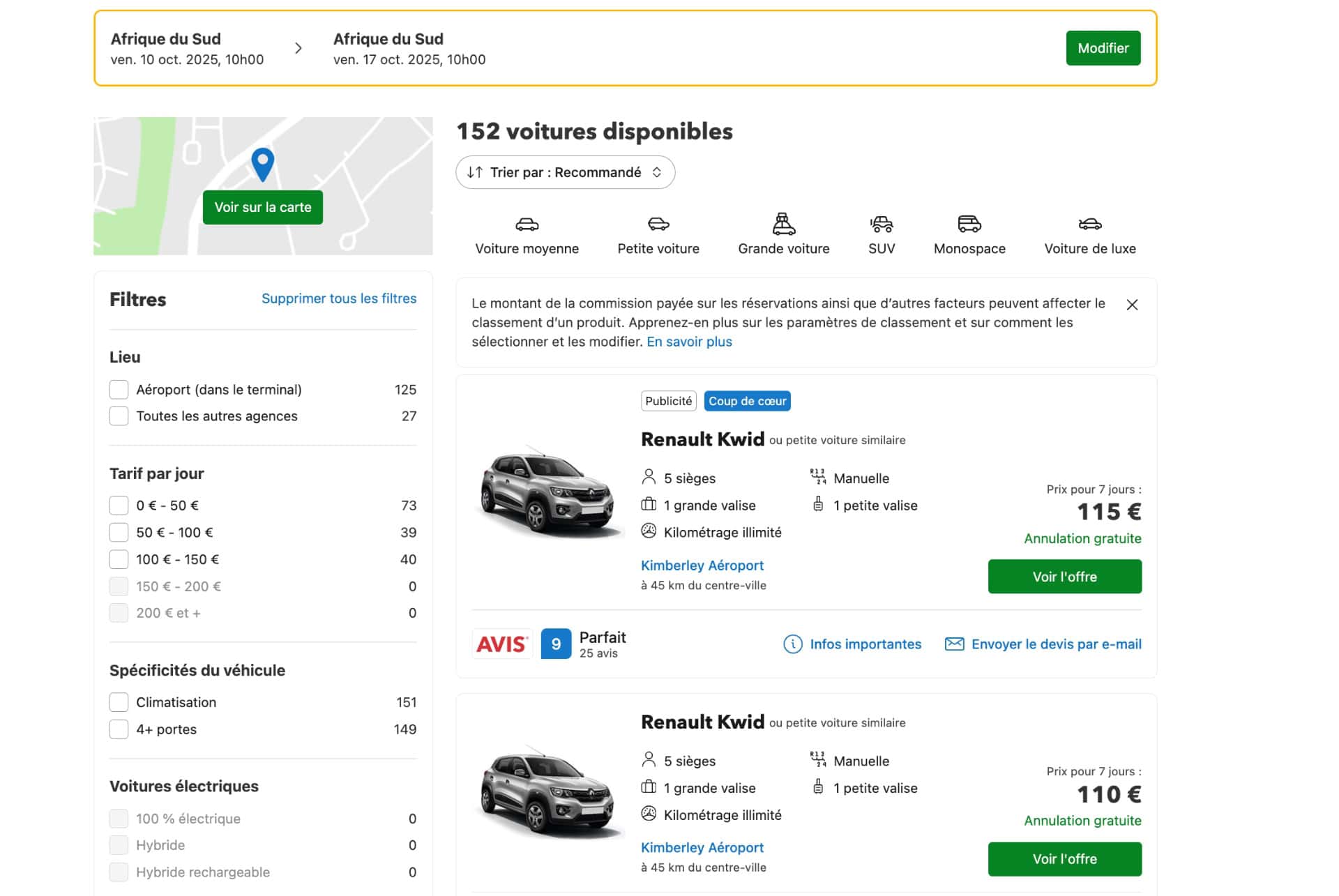Pick the Monospace vehicle icon
1339x896 pixels.
tap(969, 224)
